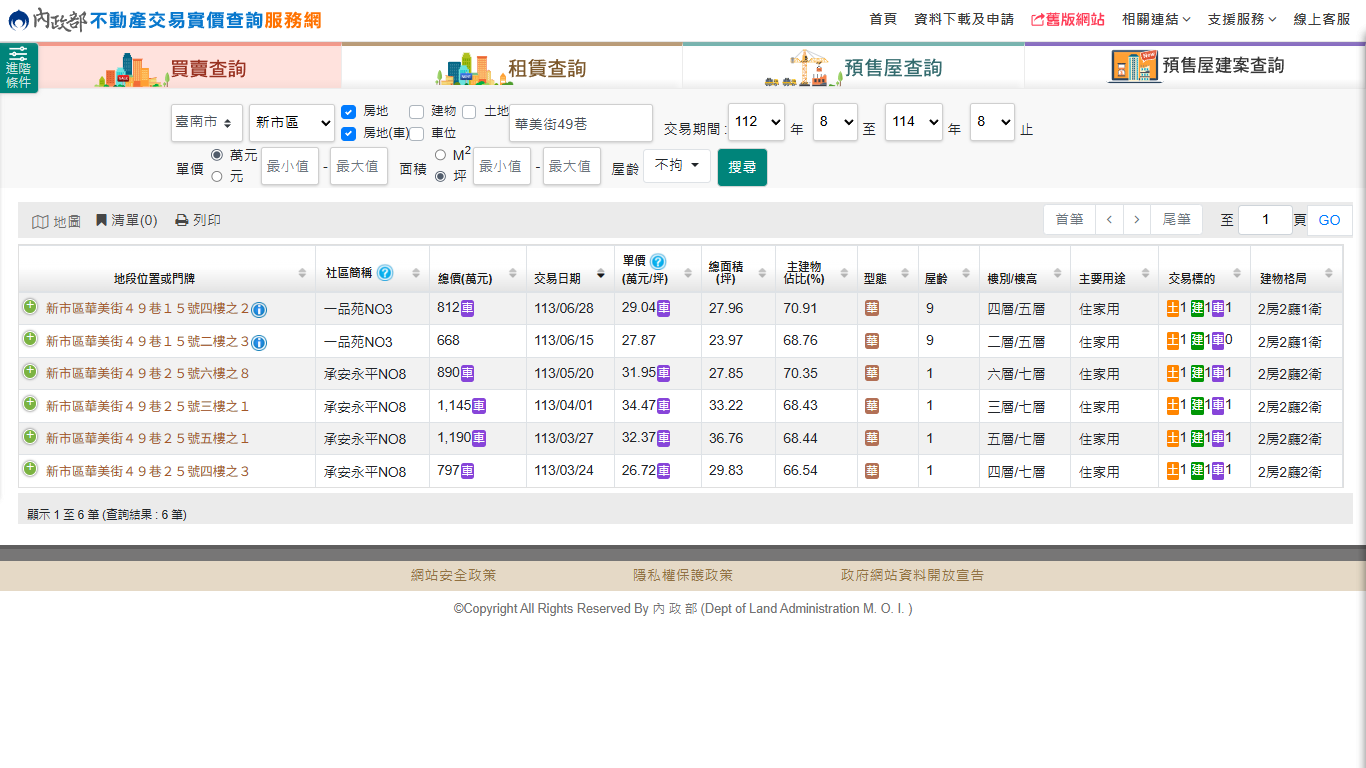Expand the first row's green plus icon
1366x768 pixels.
[x=30, y=307]
